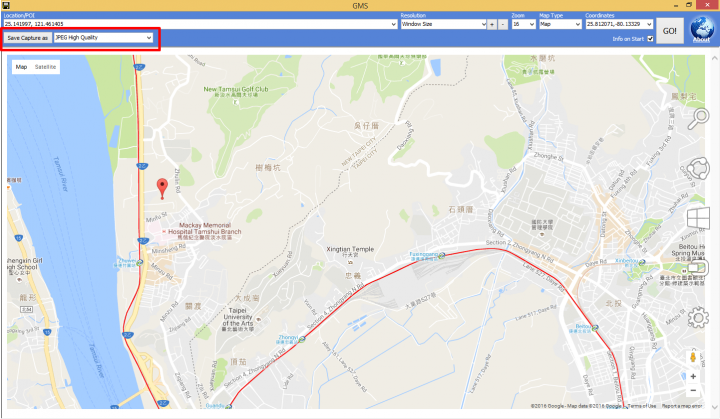Image resolution: width=720 pixels, height=419 pixels.
Task: Zoom in with the map plus button
Action: tap(693, 376)
